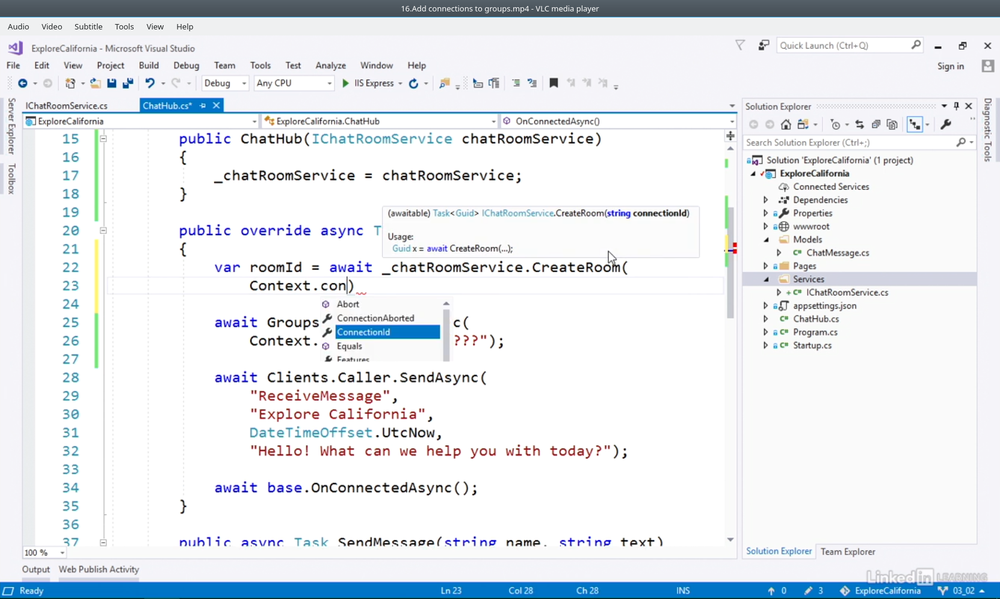Switch to Team Explorer tab

pyautogui.click(x=848, y=551)
